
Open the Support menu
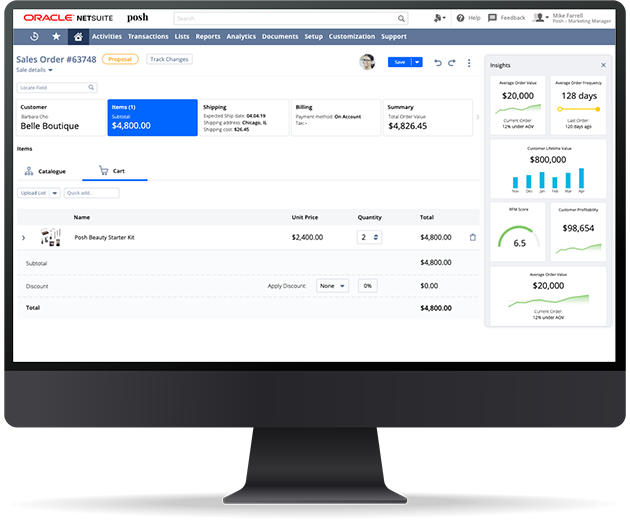tap(394, 37)
